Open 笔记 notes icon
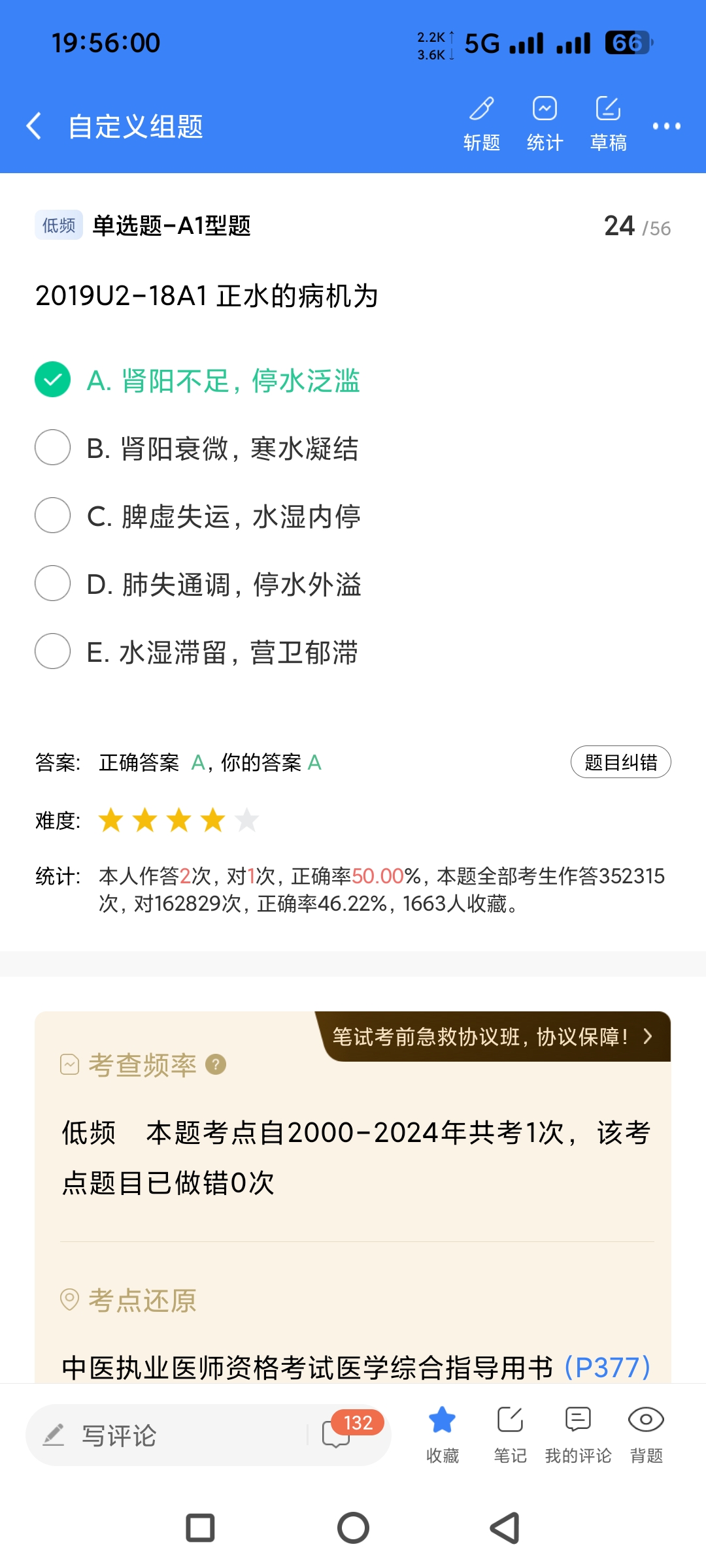 (x=510, y=1433)
